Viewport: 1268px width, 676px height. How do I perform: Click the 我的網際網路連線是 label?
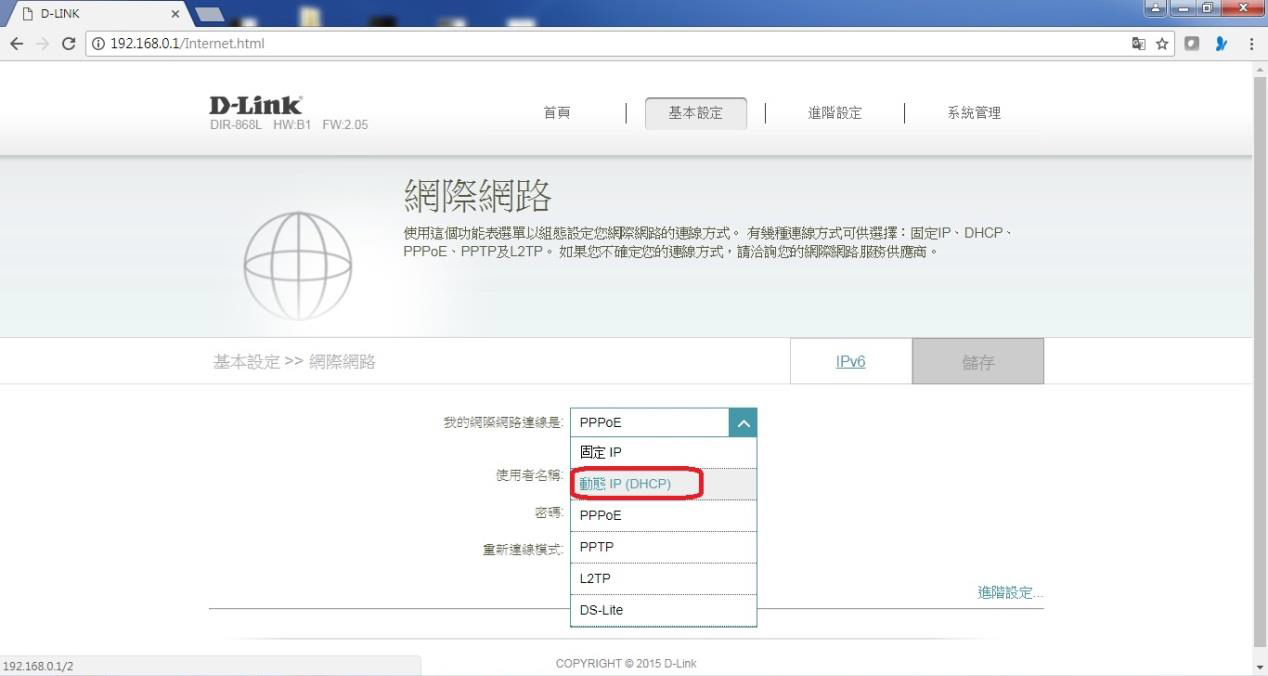click(x=504, y=423)
